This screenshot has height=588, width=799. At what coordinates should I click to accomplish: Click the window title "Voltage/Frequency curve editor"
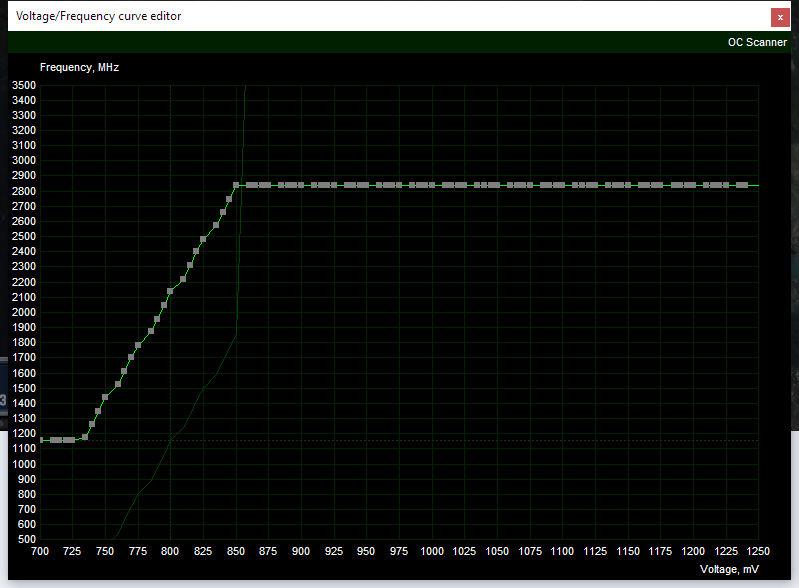click(x=98, y=16)
